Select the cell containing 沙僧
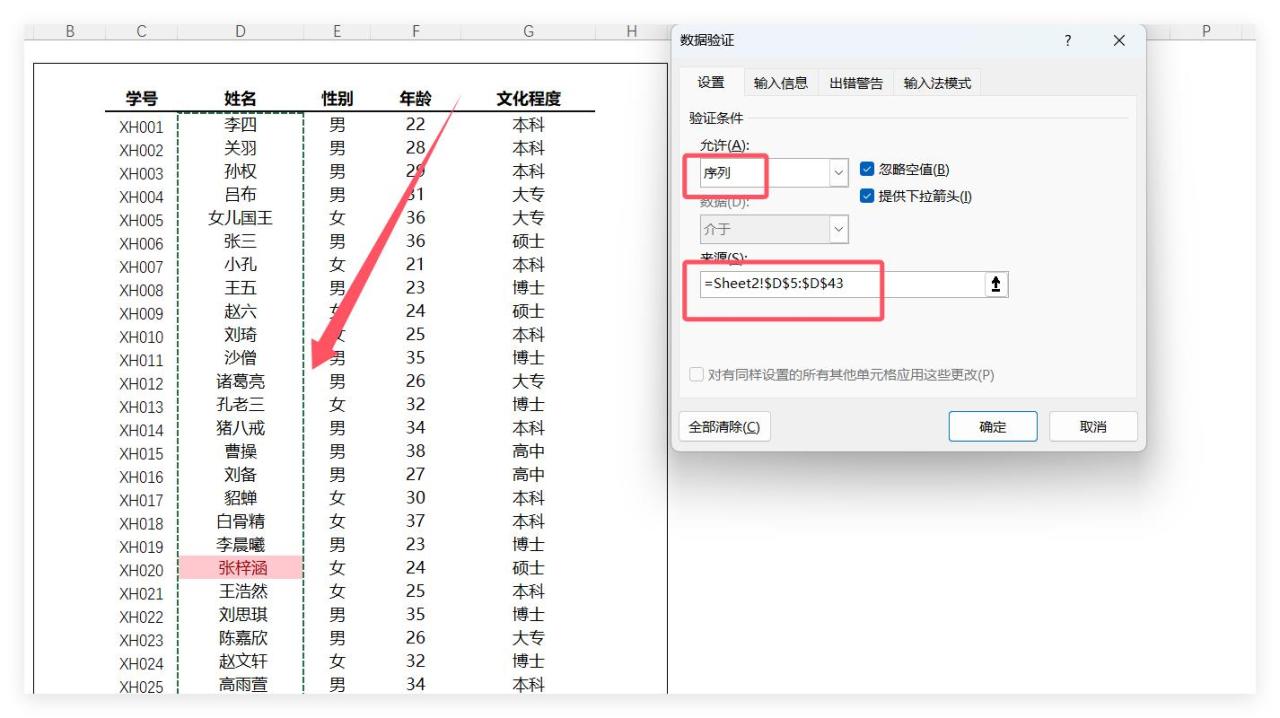 [x=240, y=358]
